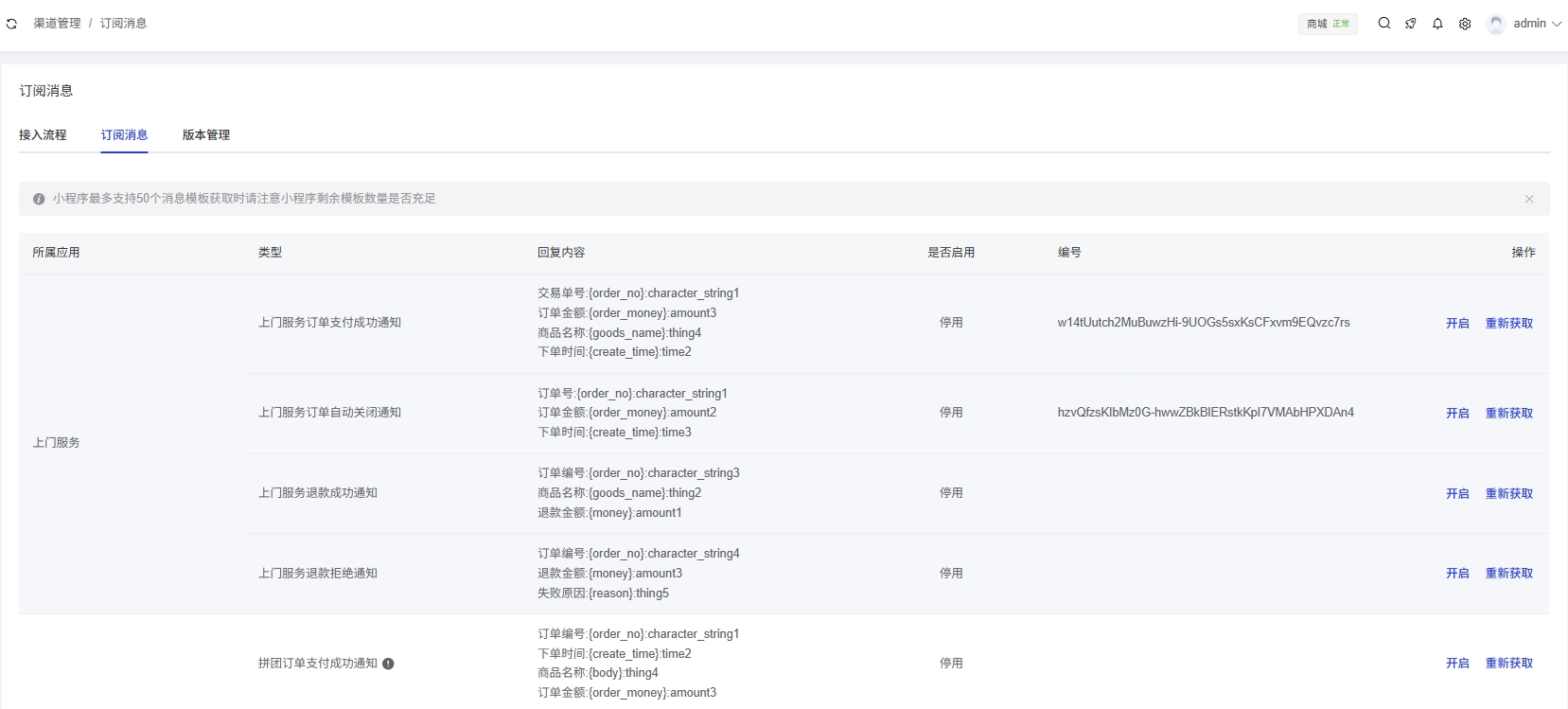Select the 订阅消息 tab
The height and width of the screenshot is (709, 1568).
point(124,134)
